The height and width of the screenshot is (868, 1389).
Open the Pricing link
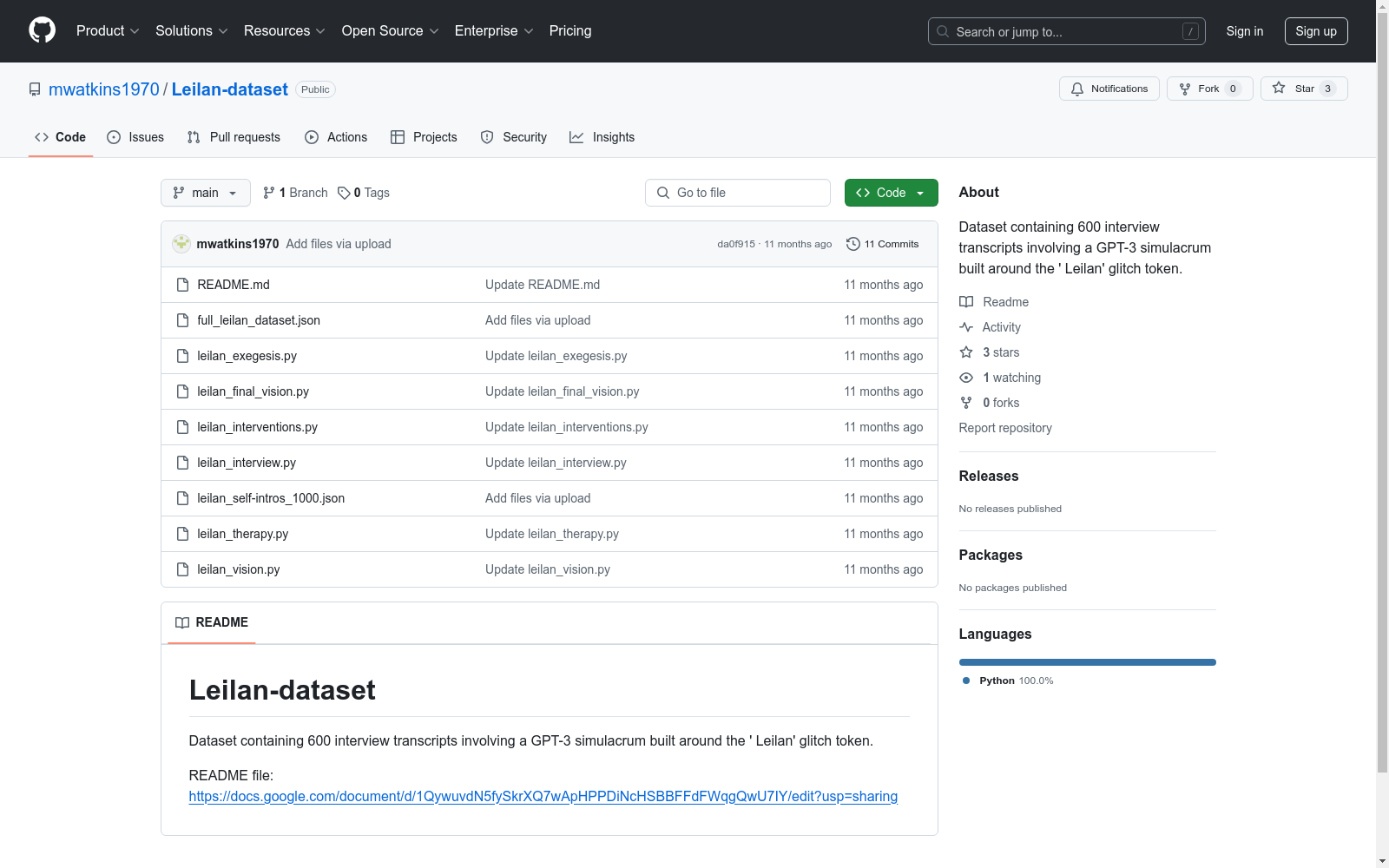(570, 30)
